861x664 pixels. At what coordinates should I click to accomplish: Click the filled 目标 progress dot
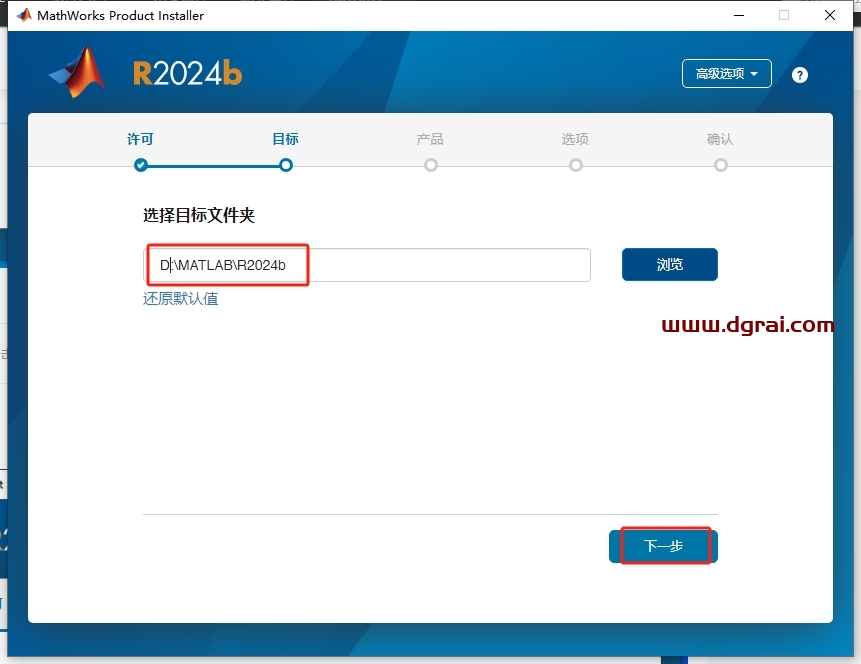pyautogui.click(x=285, y=165)
